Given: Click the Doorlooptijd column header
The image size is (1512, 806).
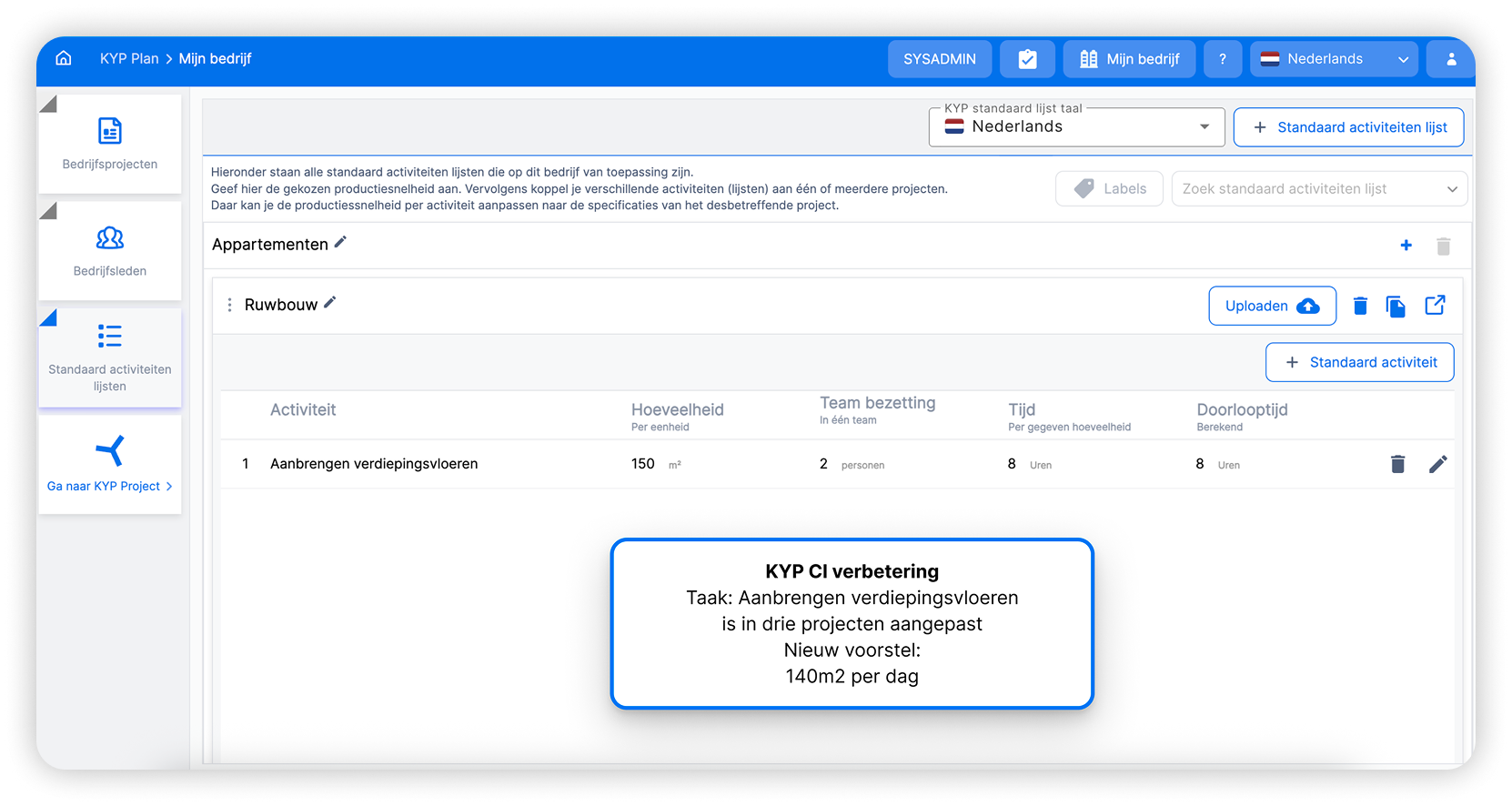Looking at the screenshot, I should (x=1243, y=410).
